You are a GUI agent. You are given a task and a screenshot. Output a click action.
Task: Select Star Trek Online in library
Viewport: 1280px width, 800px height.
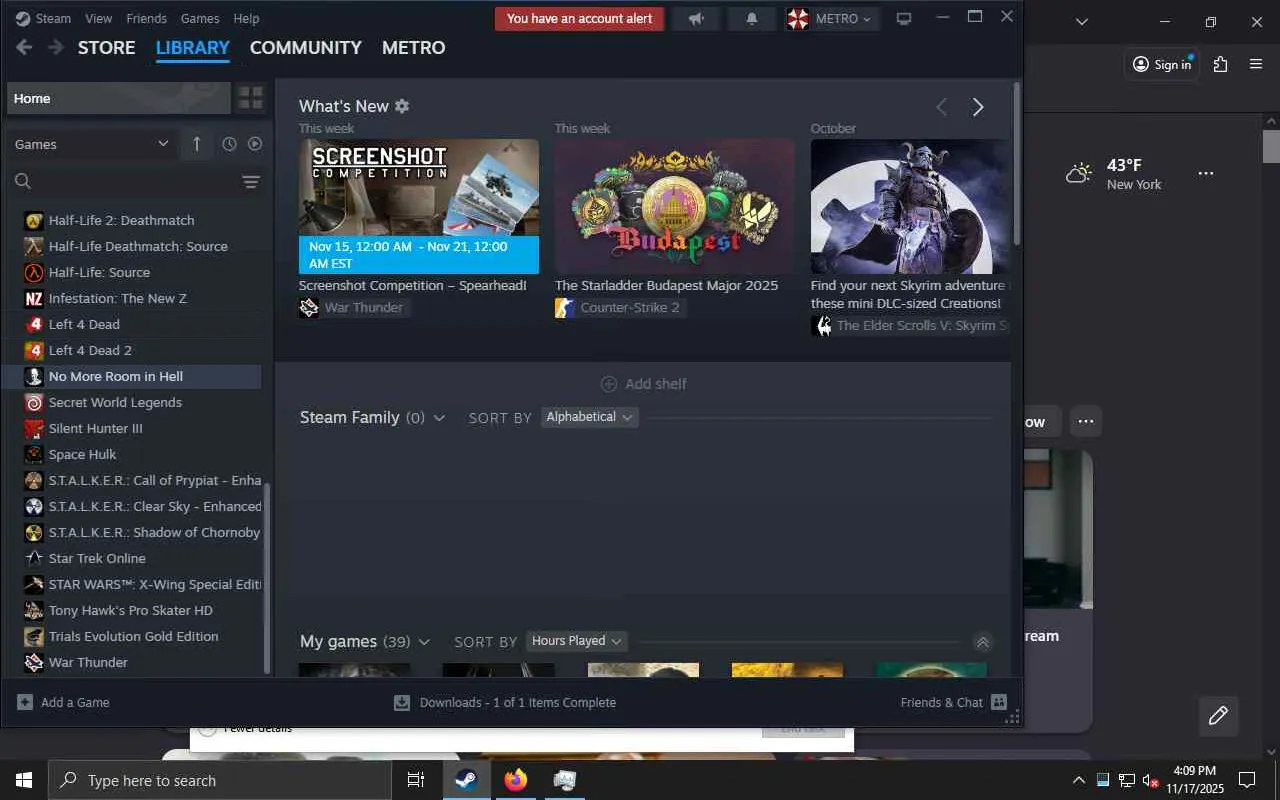tap(133, 558)
